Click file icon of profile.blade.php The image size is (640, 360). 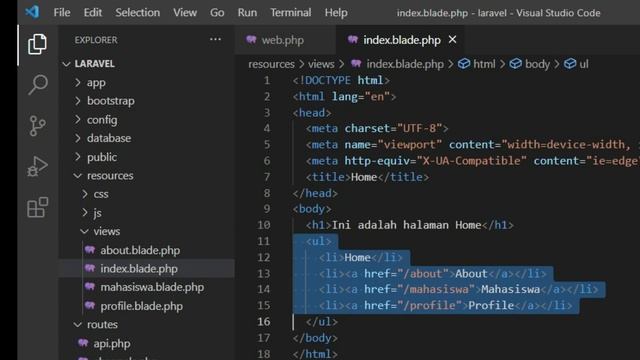90,306
